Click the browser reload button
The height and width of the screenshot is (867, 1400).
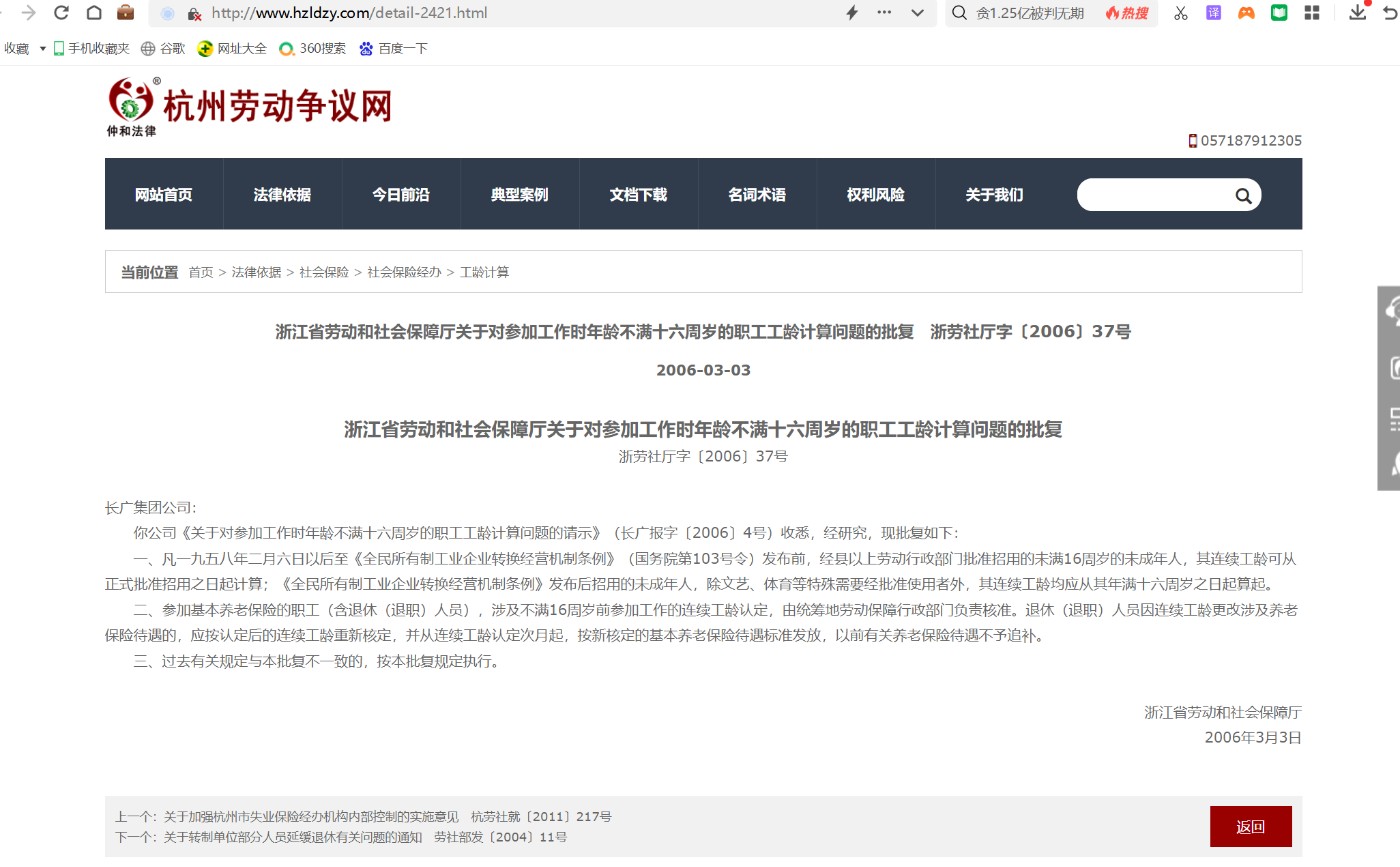pyautogui.click(x=62, y=13)
